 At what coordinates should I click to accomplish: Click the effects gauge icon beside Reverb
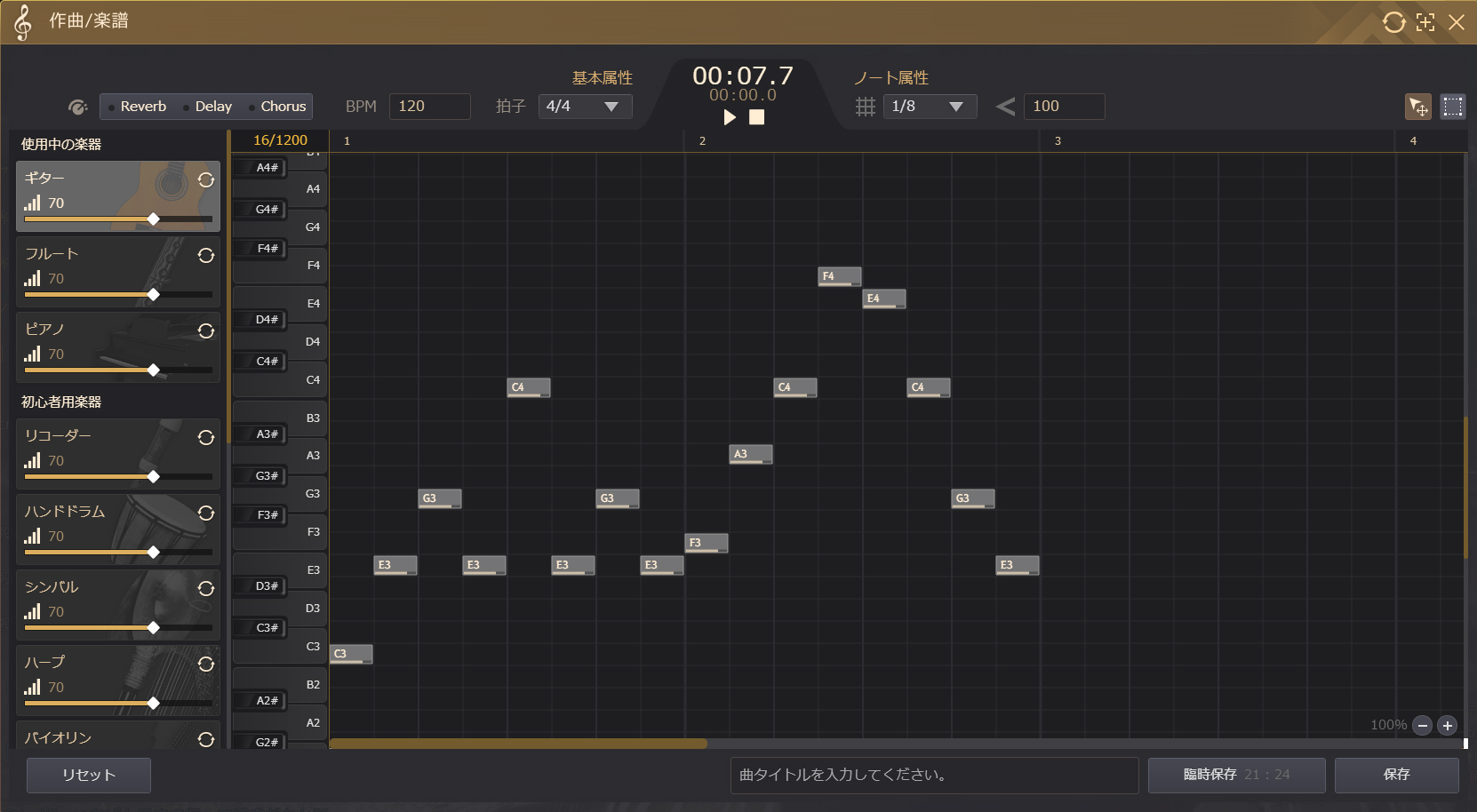78,107
